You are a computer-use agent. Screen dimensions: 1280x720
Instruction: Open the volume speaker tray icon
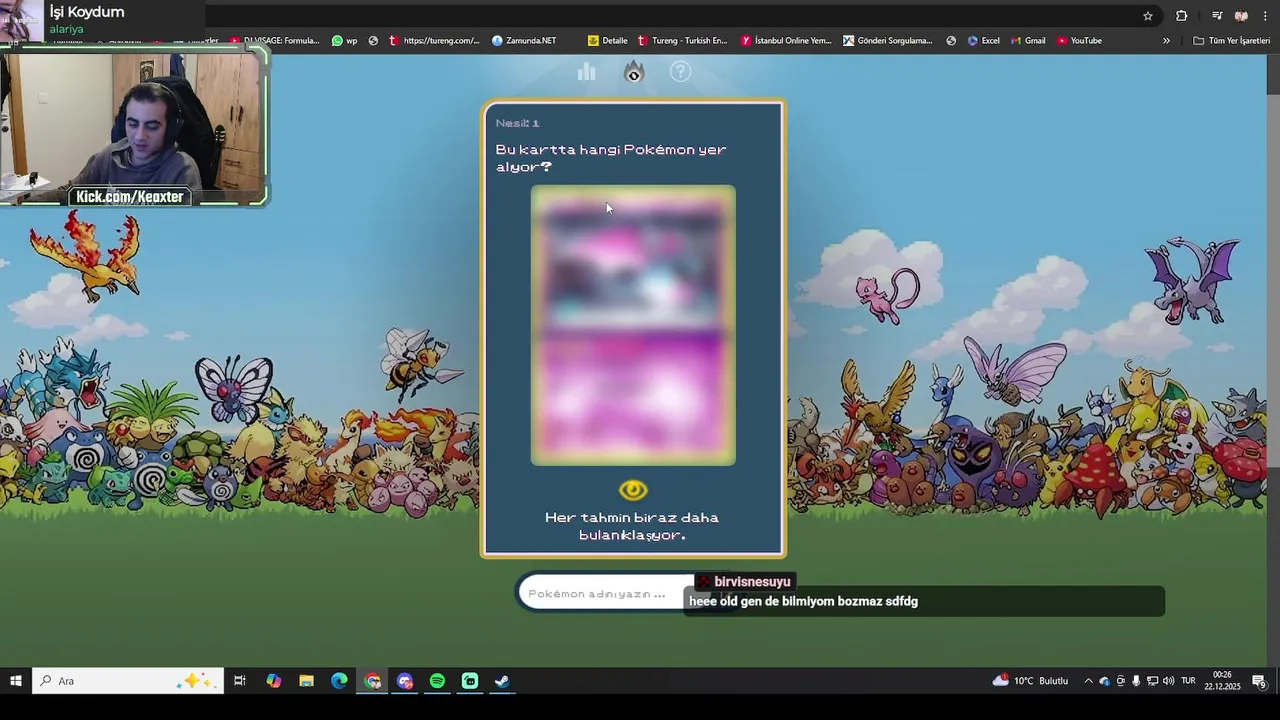1168,681
